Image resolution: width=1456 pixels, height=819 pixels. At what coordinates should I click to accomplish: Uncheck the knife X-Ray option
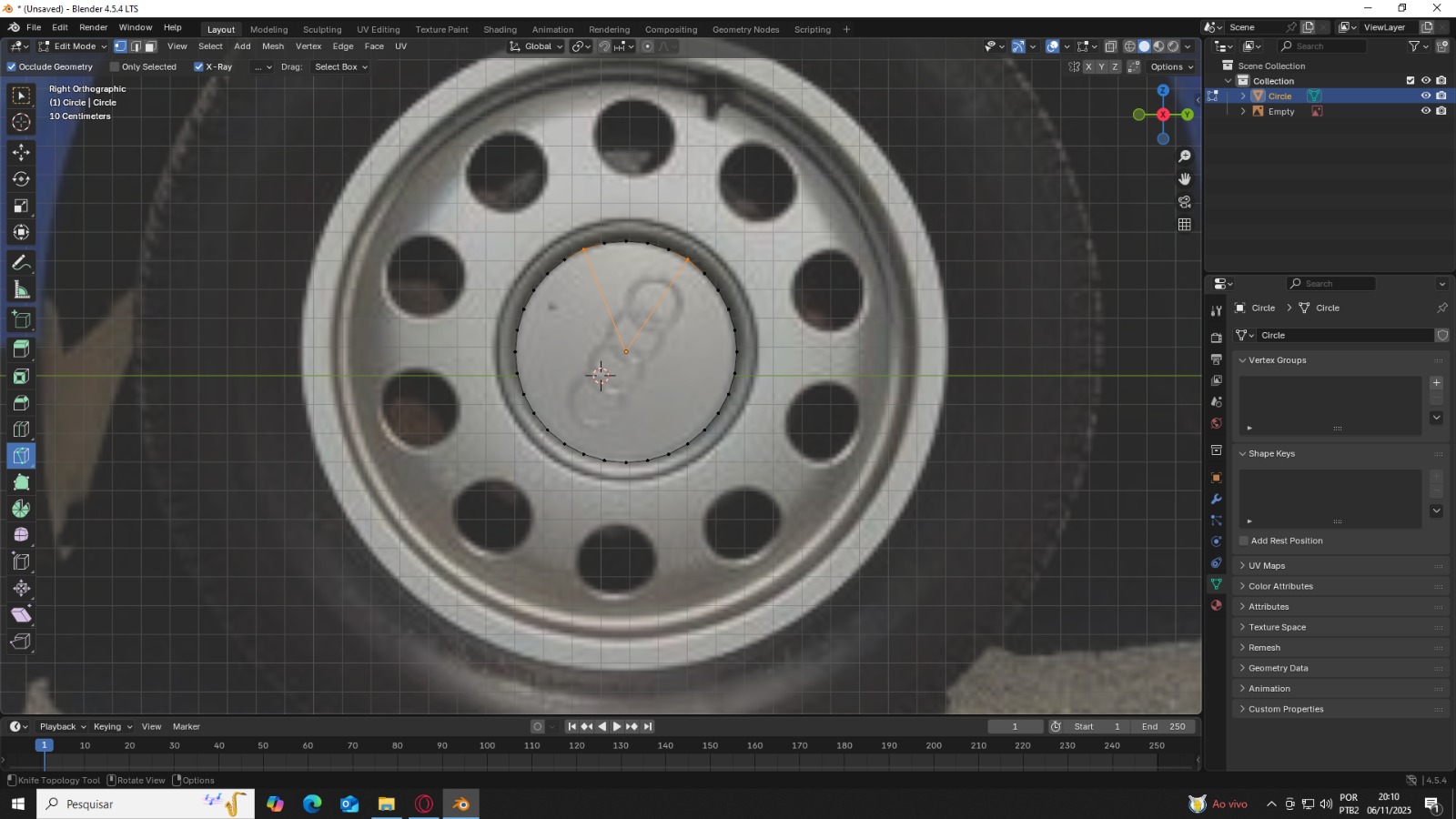click(x=198, y=67)
